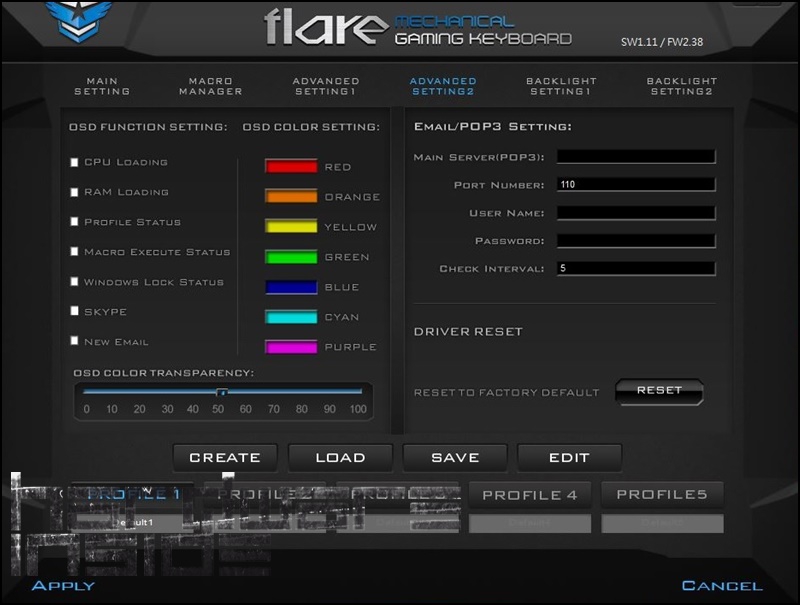Click Cancel at the bottom
The image size is (800, 605).
pos(722,586)
